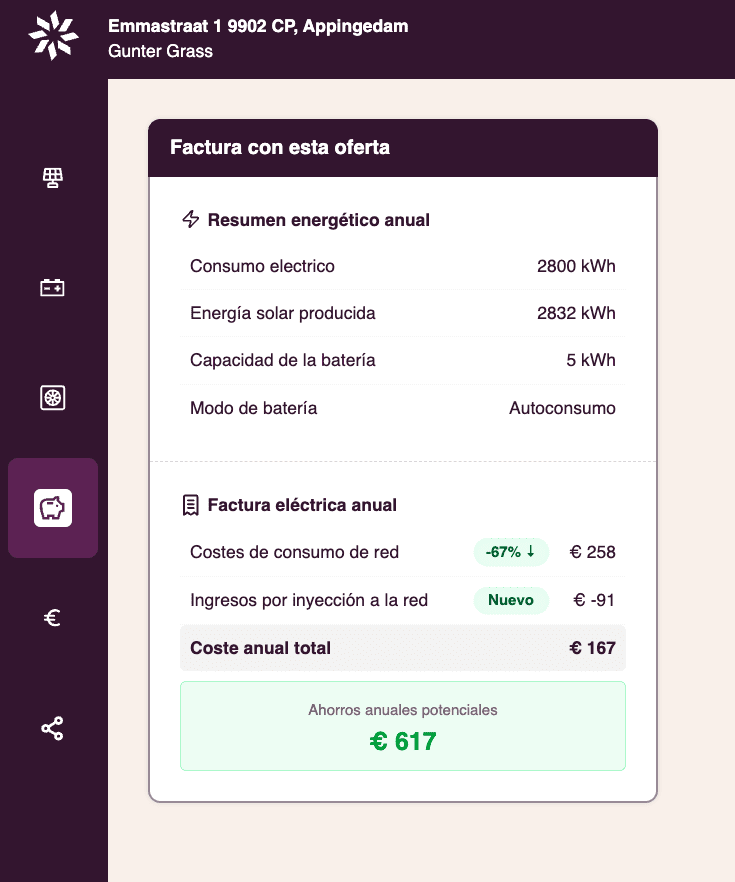Click the star logo in the header
The image size is (735, 882).
(53, 37)
